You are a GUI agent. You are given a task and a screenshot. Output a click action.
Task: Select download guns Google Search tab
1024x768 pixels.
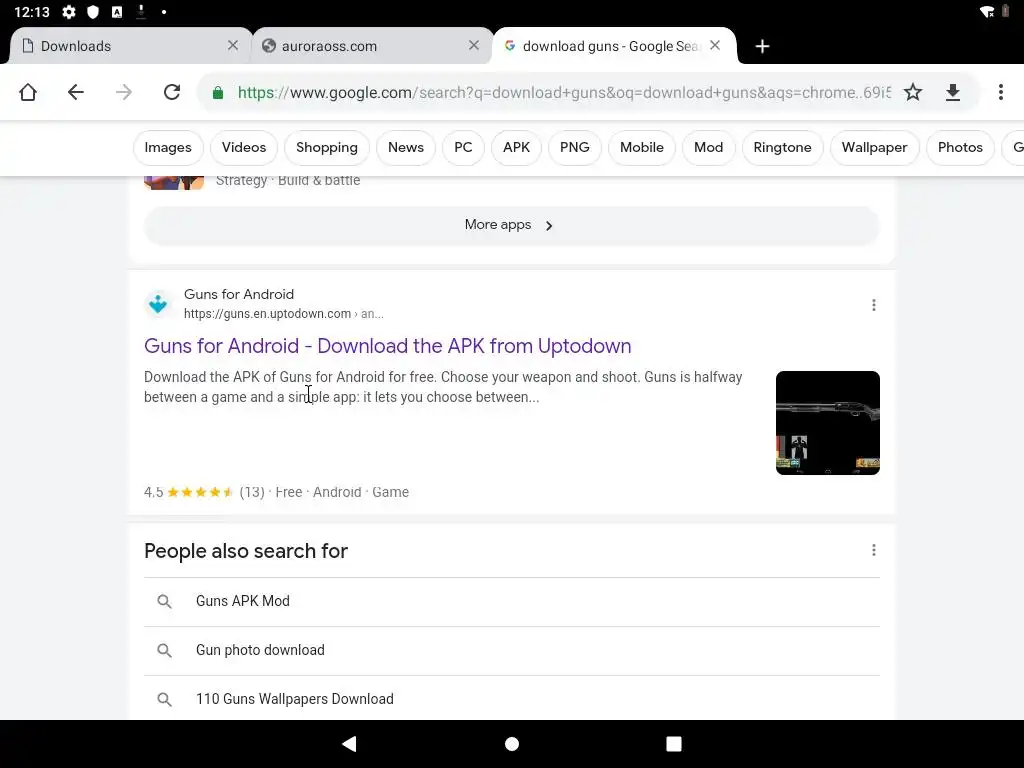(x=614, y=46)
